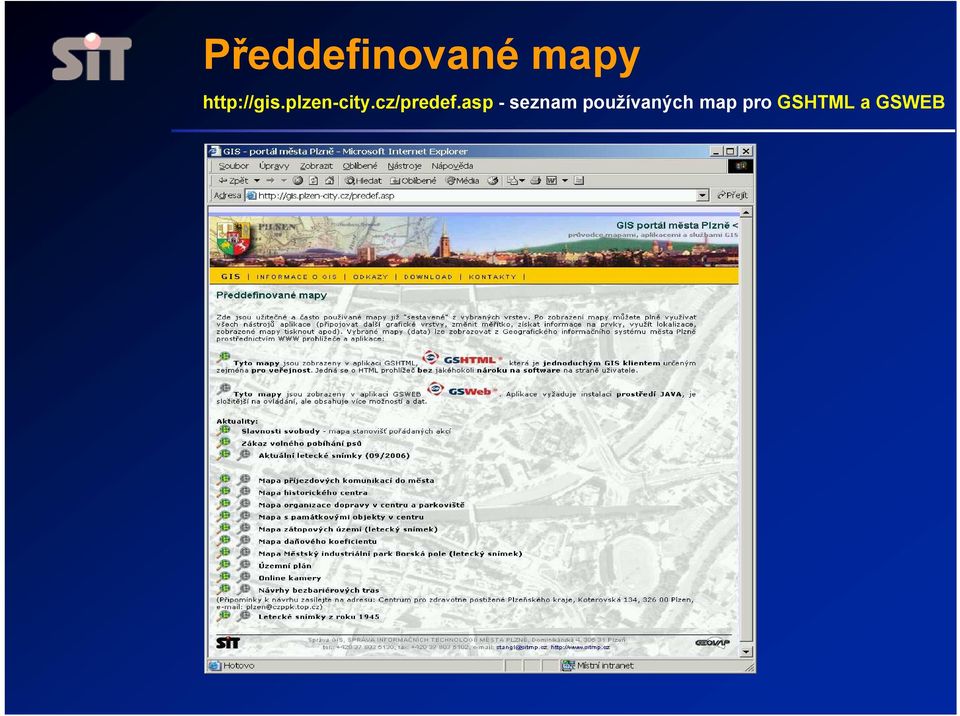Expand the Word edit dropdown arrow
960x716 pixels.
[x=565, y=181]
